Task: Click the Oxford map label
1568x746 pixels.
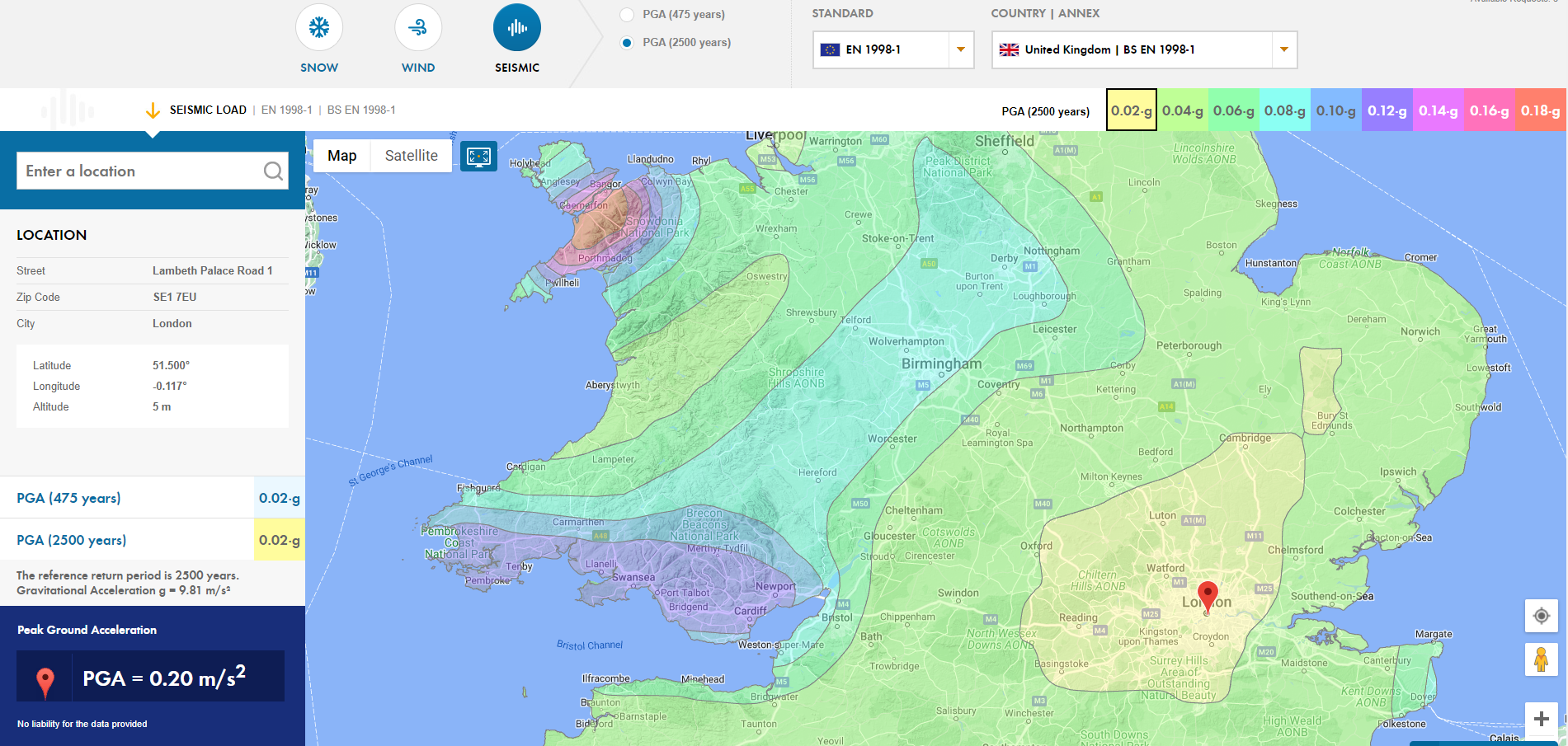Action: coord(1036,546)
